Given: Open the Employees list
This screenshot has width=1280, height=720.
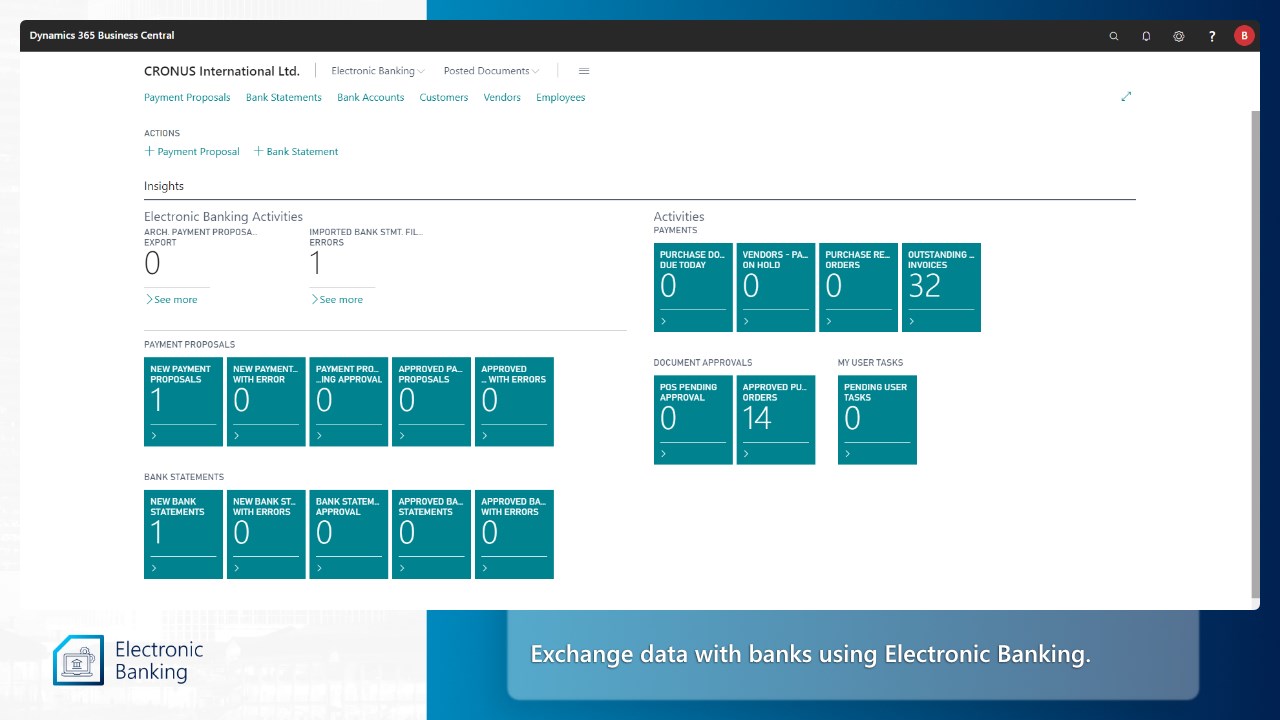Looking at the screenshot, I should tap(560, 97).
